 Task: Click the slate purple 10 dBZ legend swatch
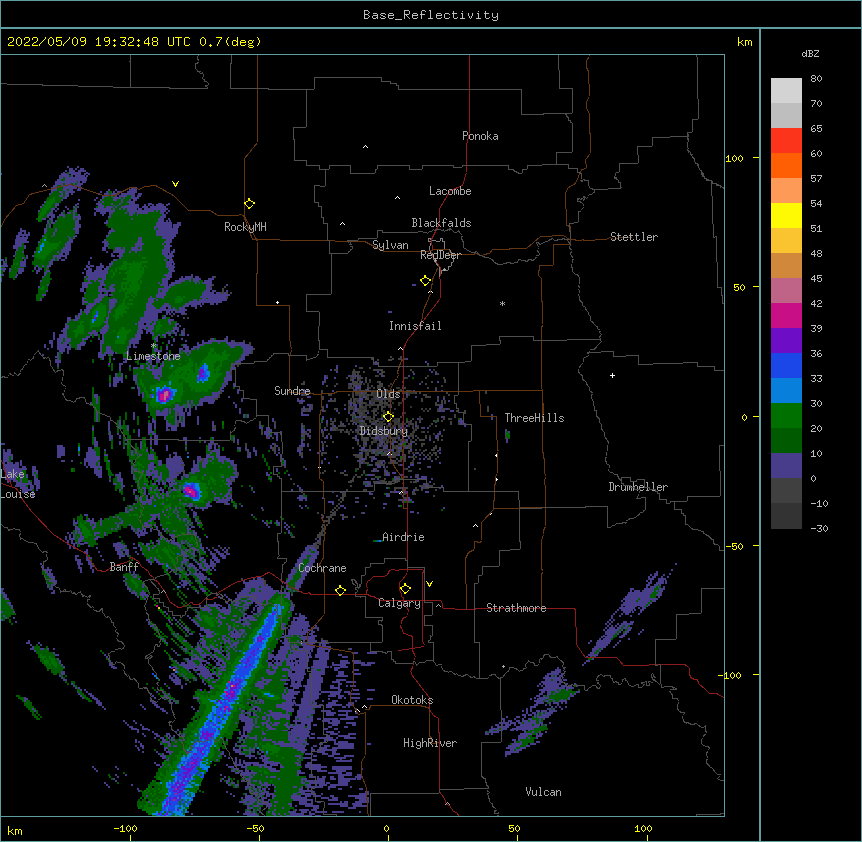(786, 466)
